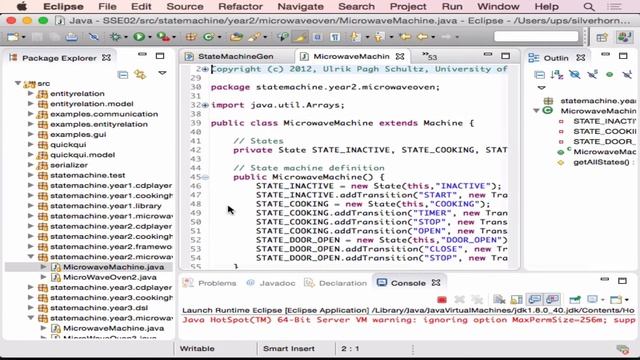Open the Project menu

tap(408, 7)
